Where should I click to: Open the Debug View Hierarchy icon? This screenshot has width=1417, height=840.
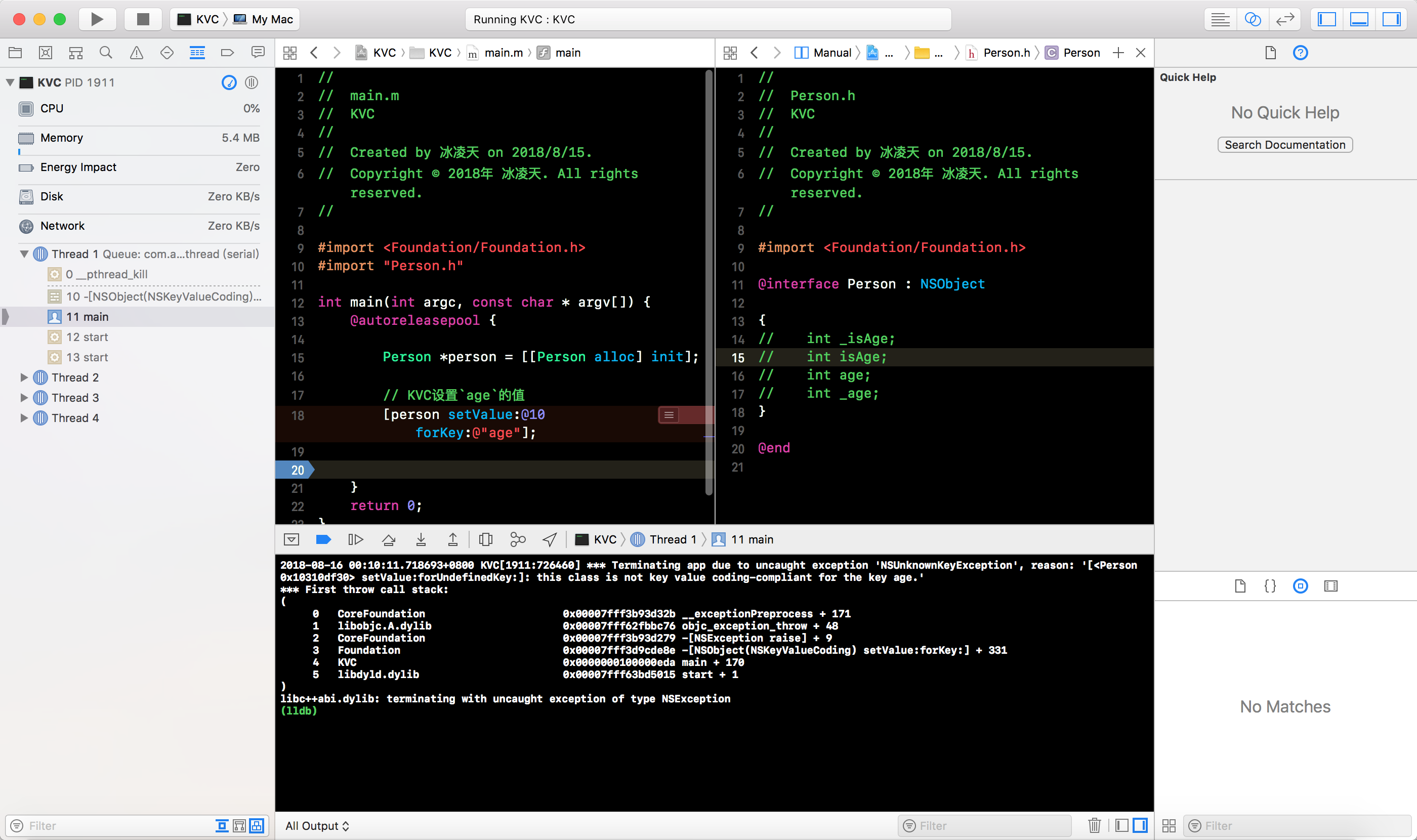pyautogui.click(x=485, y=539)
